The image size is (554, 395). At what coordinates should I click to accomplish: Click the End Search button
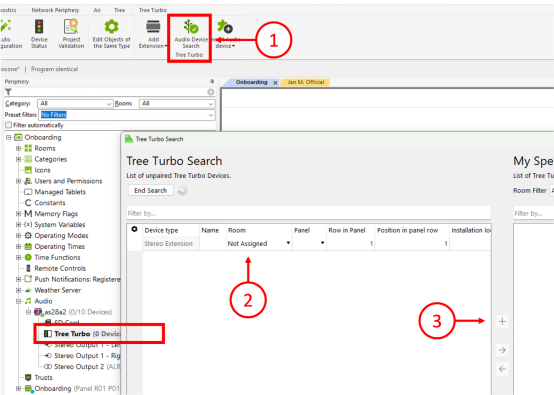[151, 190]
